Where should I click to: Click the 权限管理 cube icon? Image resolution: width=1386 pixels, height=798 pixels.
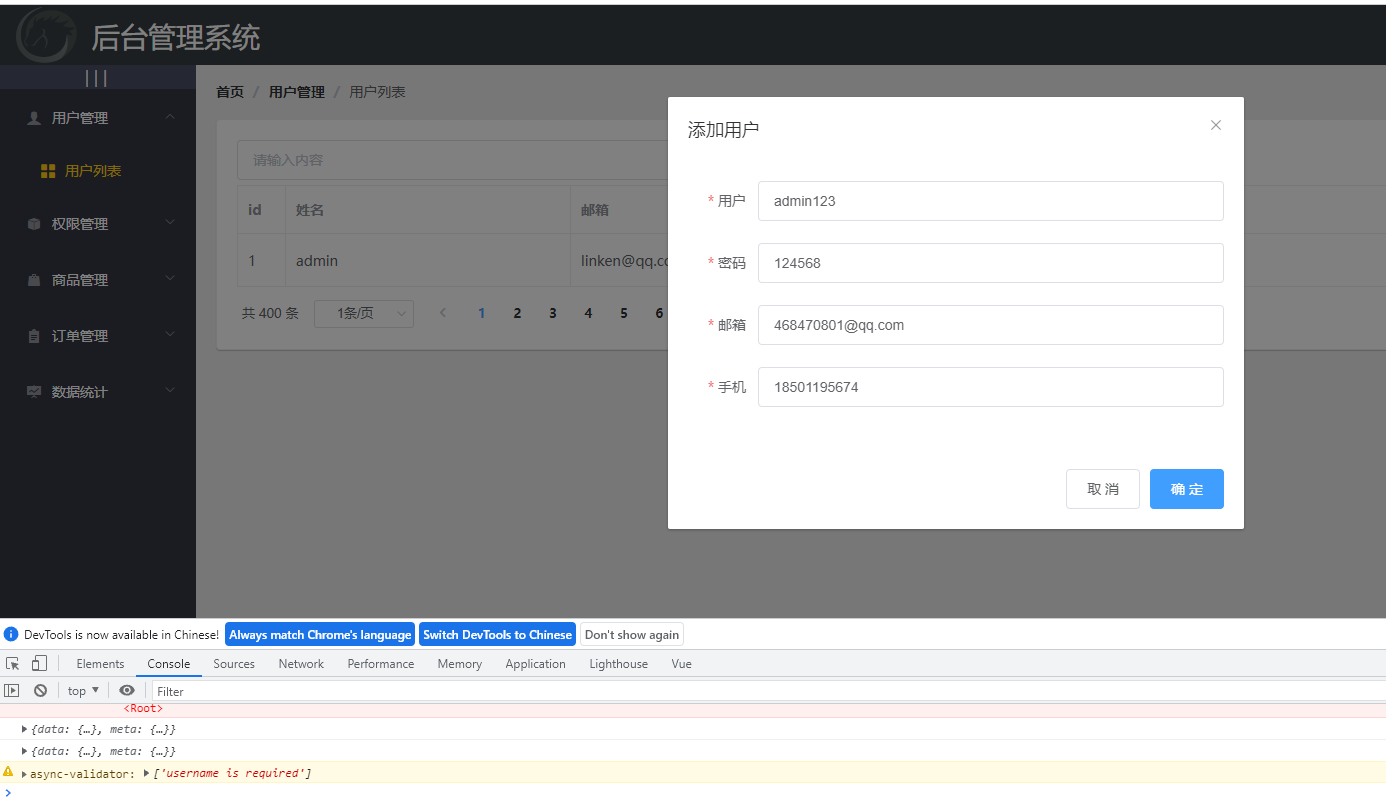tap(34, 224)
